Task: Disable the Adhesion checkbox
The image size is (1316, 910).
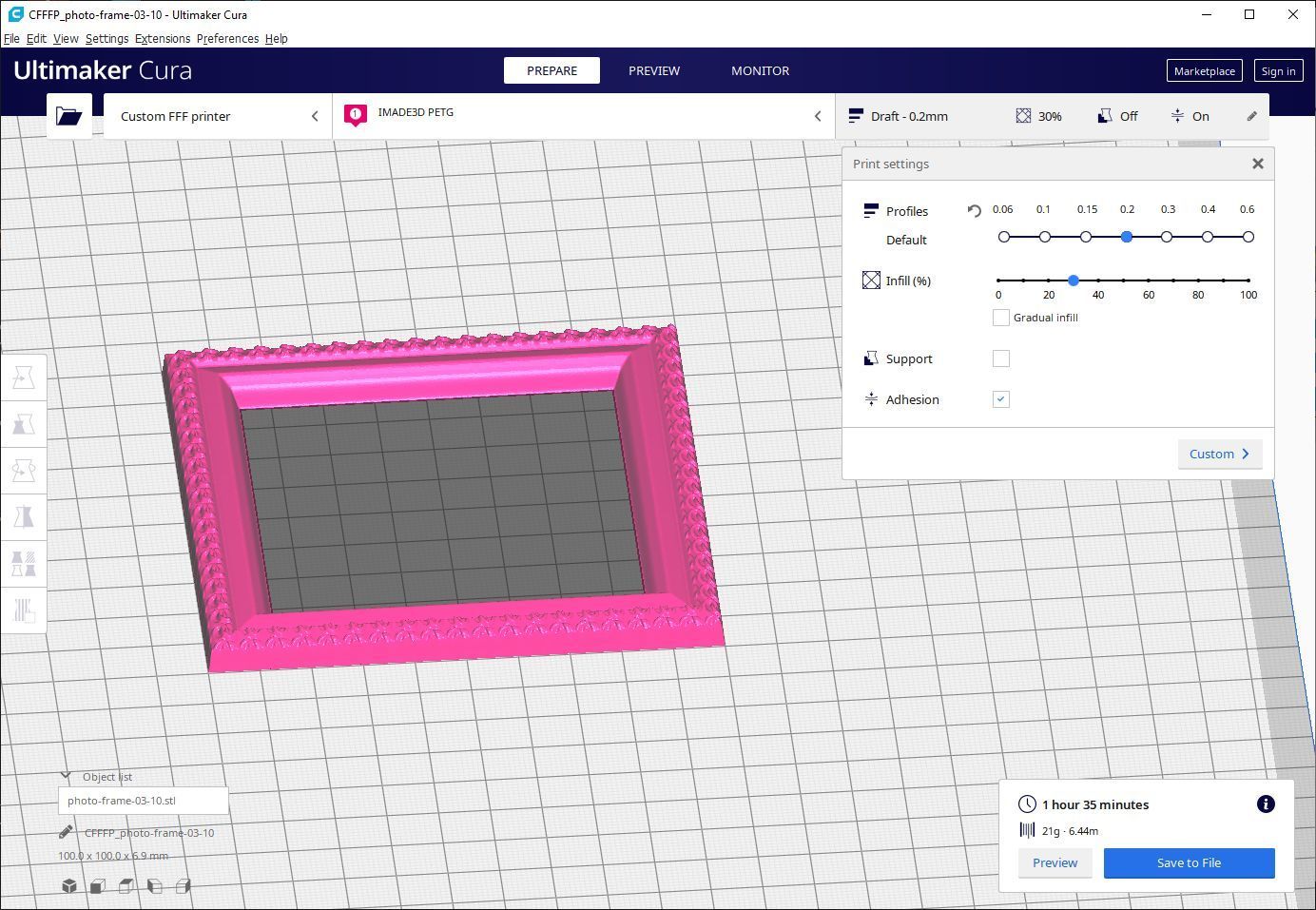Action: [999, 399]
